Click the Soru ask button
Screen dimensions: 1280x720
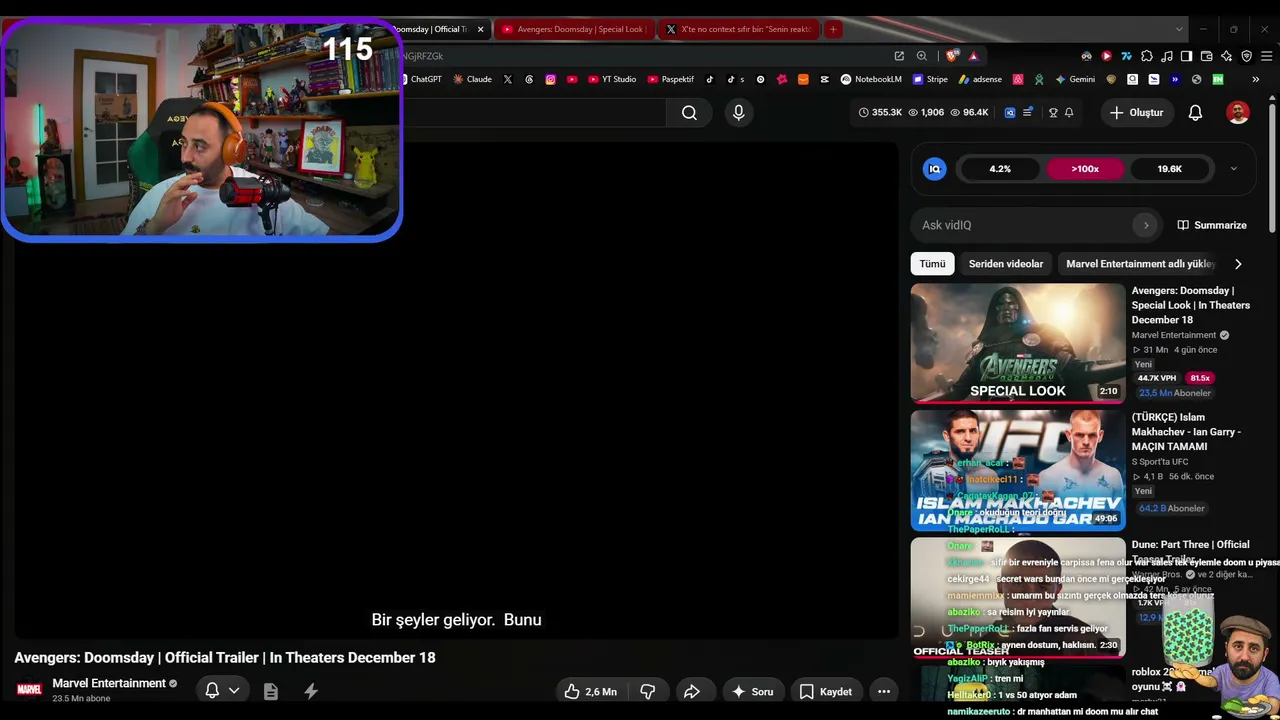point(752,691)
